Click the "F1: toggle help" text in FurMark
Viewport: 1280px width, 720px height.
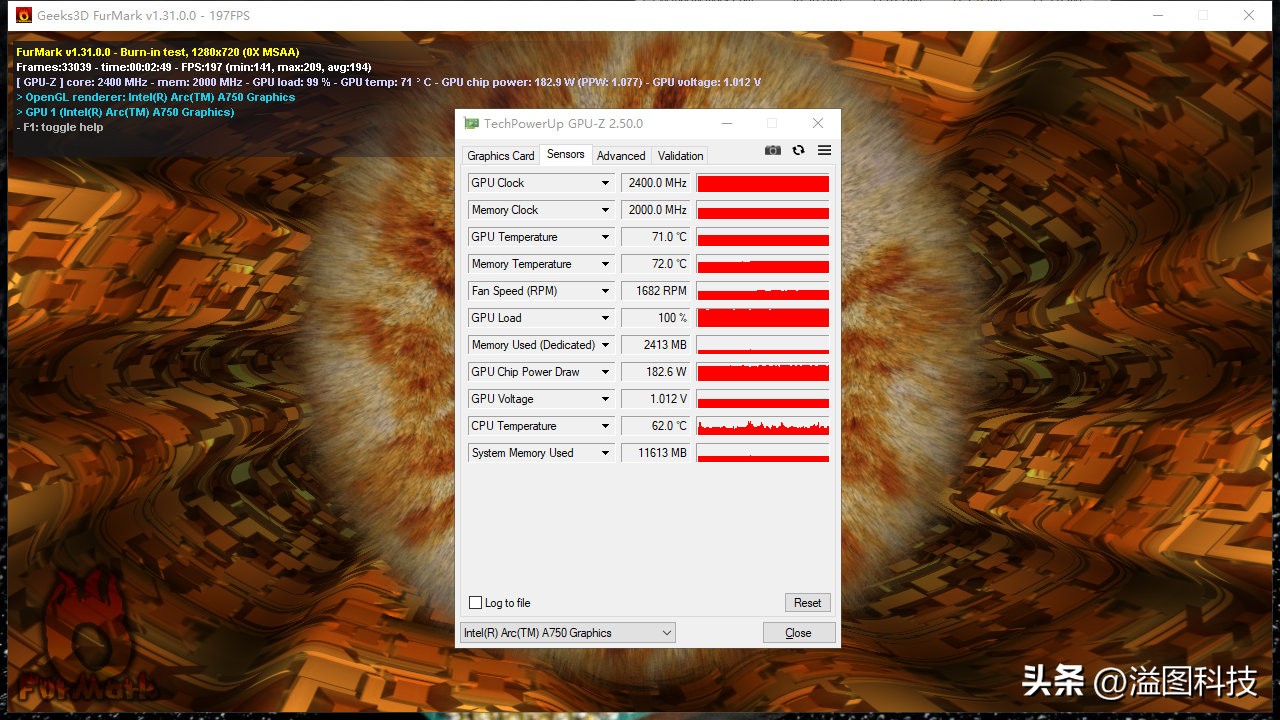(x=60, y=127)
